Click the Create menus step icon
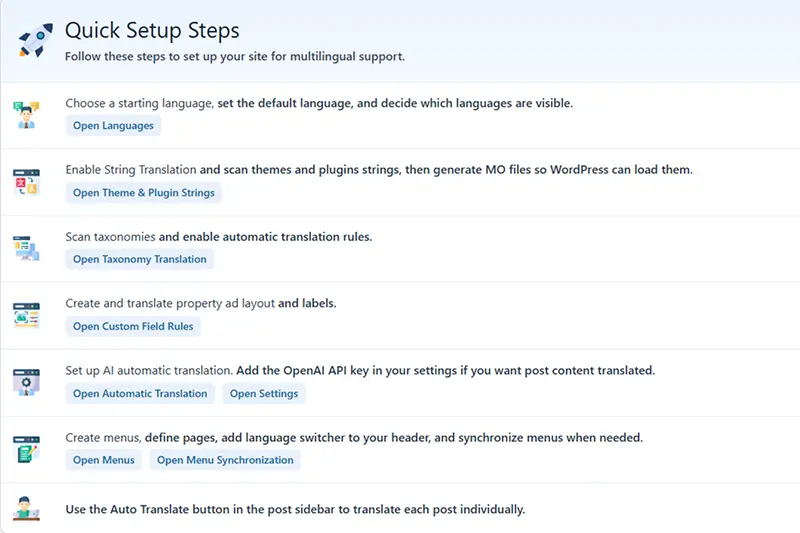Viewport: 800px width, 533px height. pos(26,449)
